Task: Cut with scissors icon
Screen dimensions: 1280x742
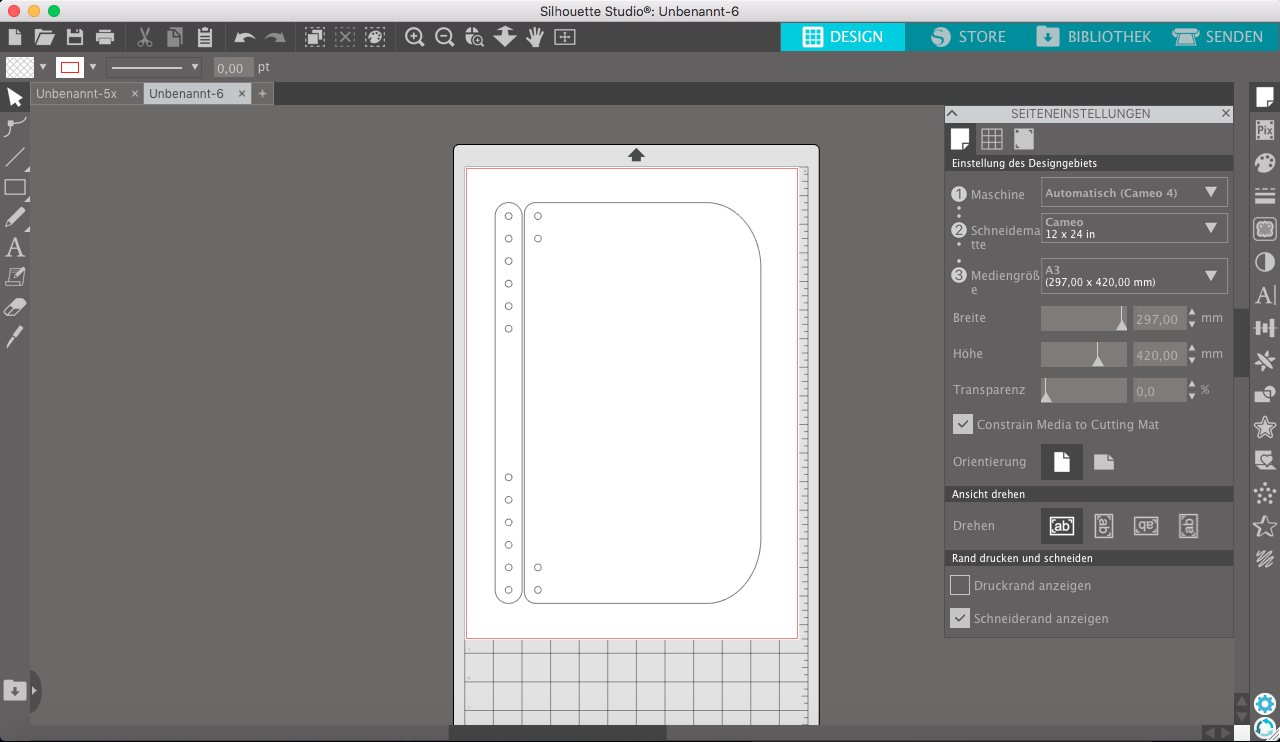Action: click(x=145, y=37)
